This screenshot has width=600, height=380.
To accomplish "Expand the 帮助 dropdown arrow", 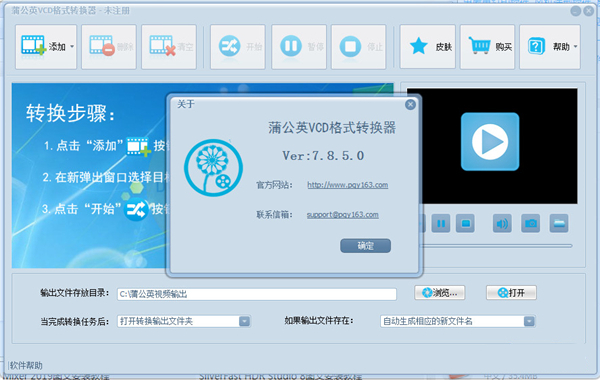I will (576, 47).
